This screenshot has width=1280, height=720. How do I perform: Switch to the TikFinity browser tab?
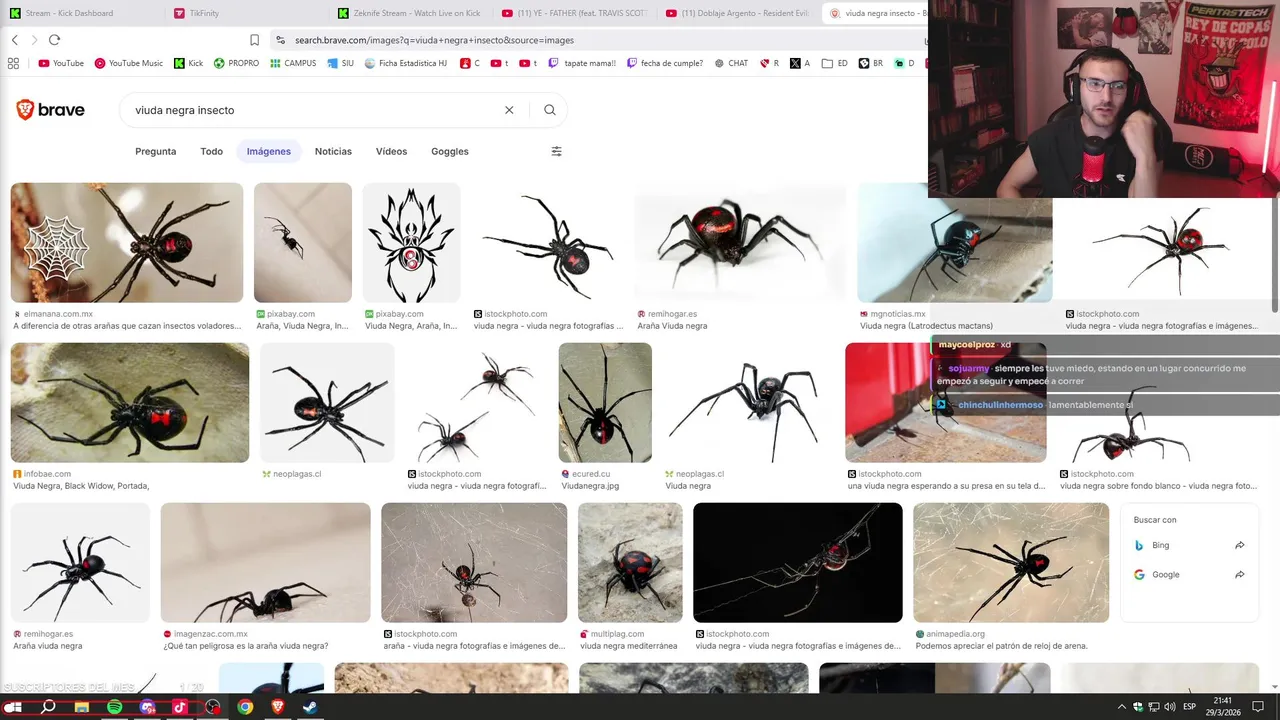click(x=244, y=13)
